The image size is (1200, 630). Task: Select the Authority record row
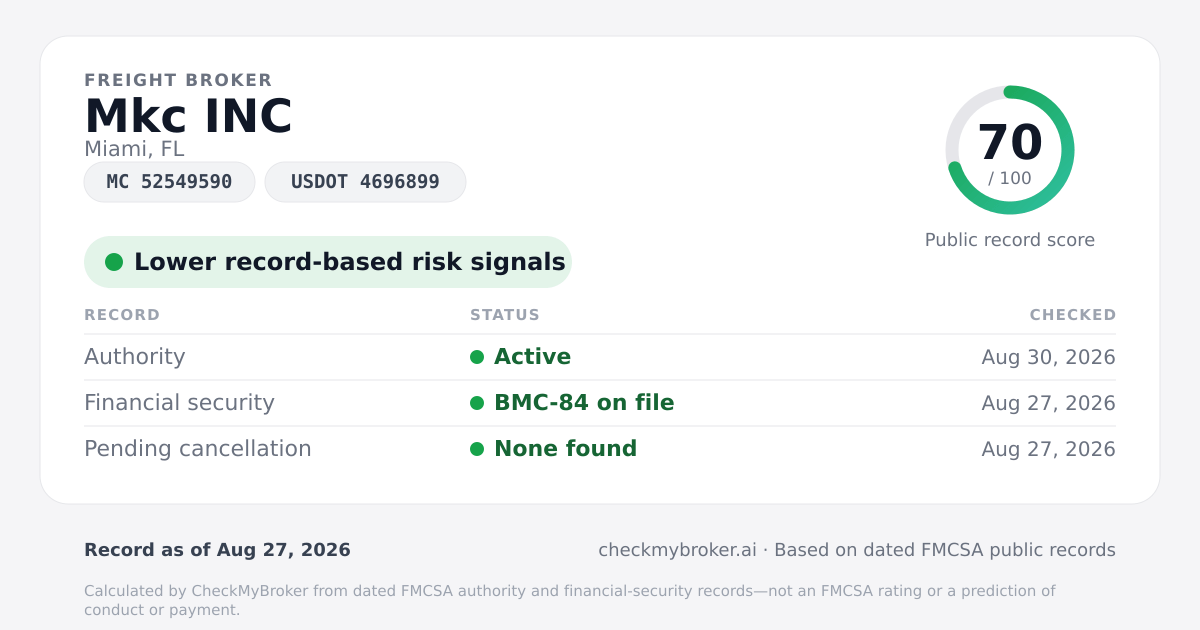pos(600,357)
